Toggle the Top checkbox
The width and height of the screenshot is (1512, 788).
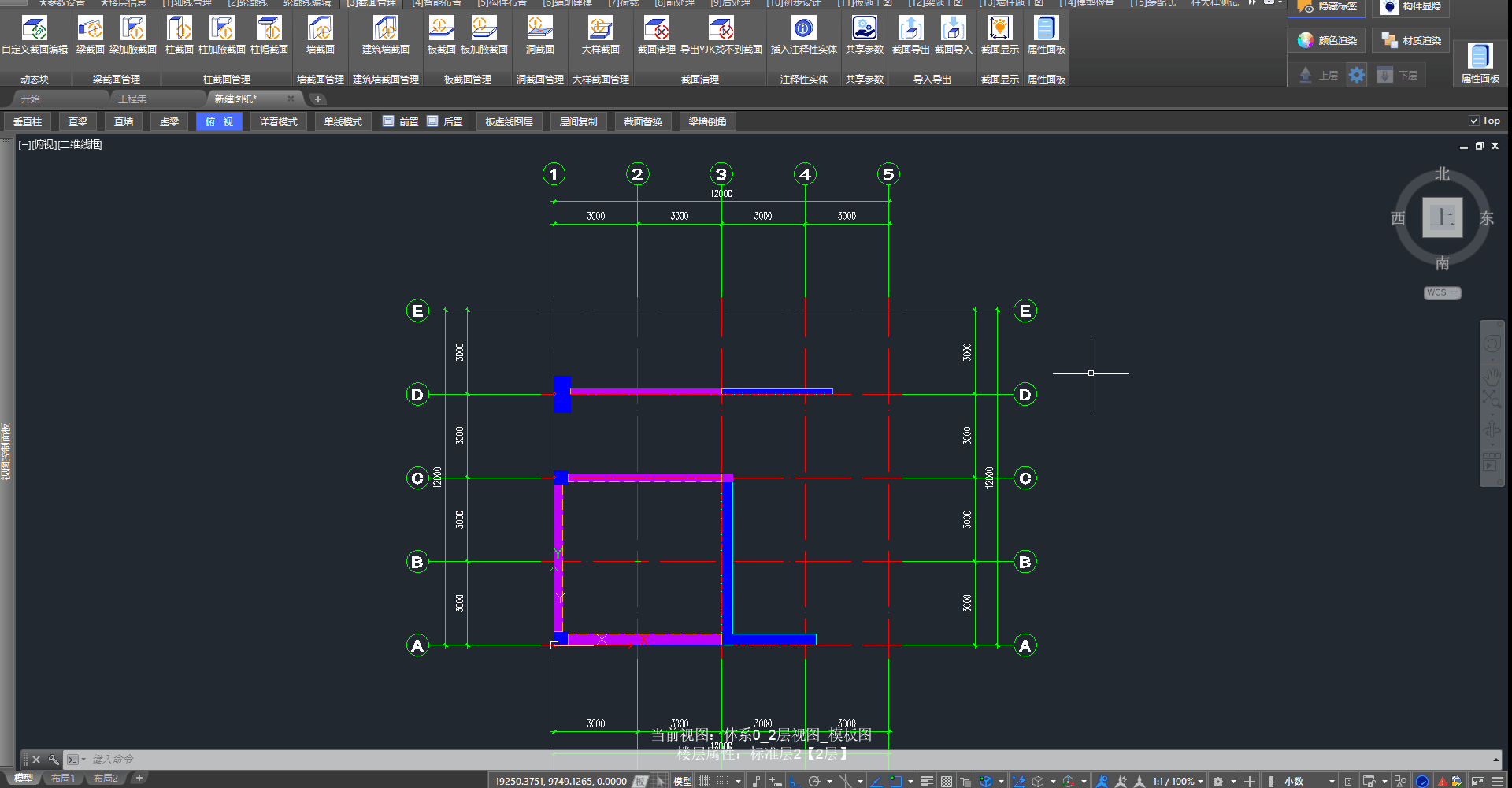click(1473, 121)
